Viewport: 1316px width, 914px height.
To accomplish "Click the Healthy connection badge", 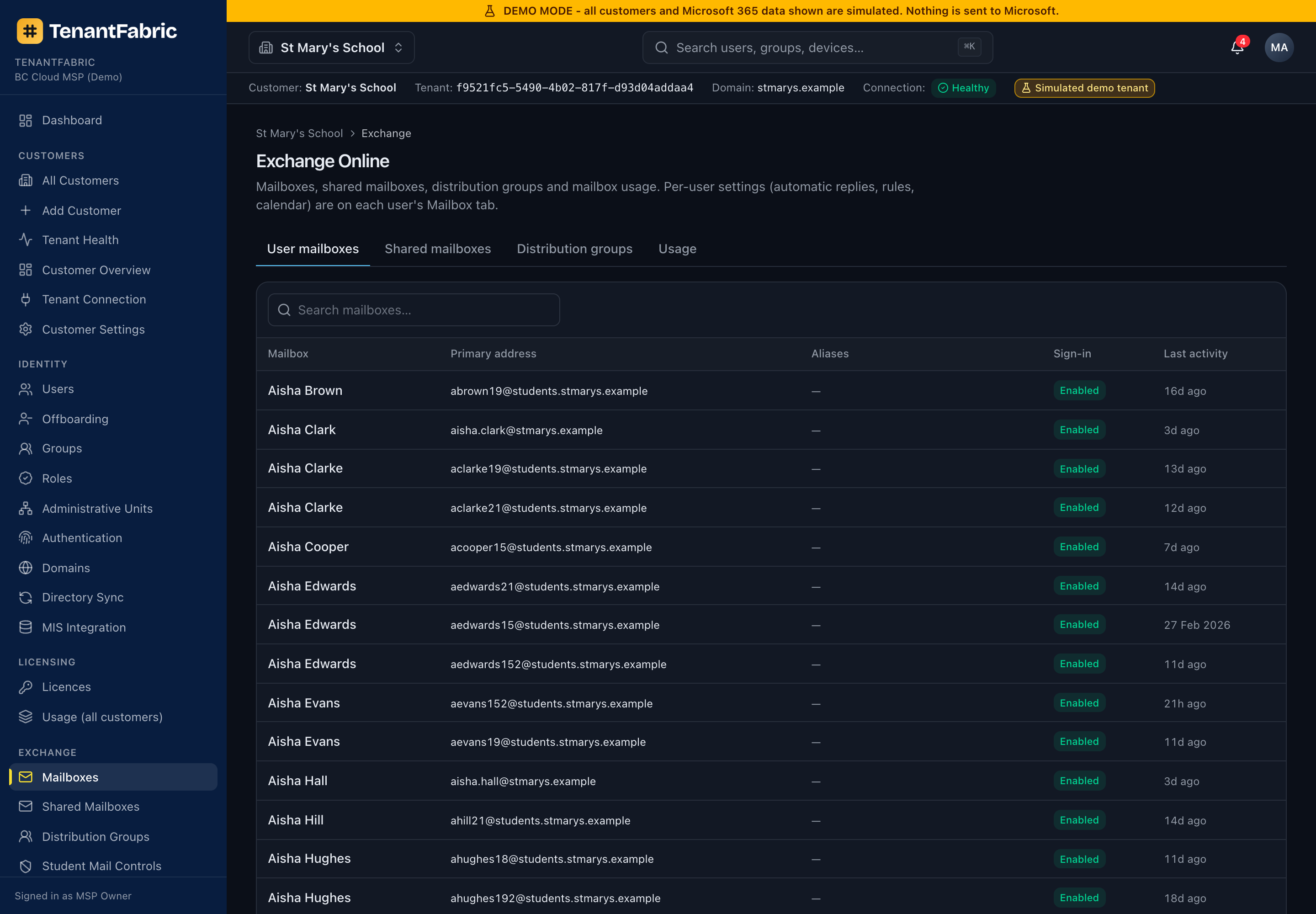I will pos(963,88).
